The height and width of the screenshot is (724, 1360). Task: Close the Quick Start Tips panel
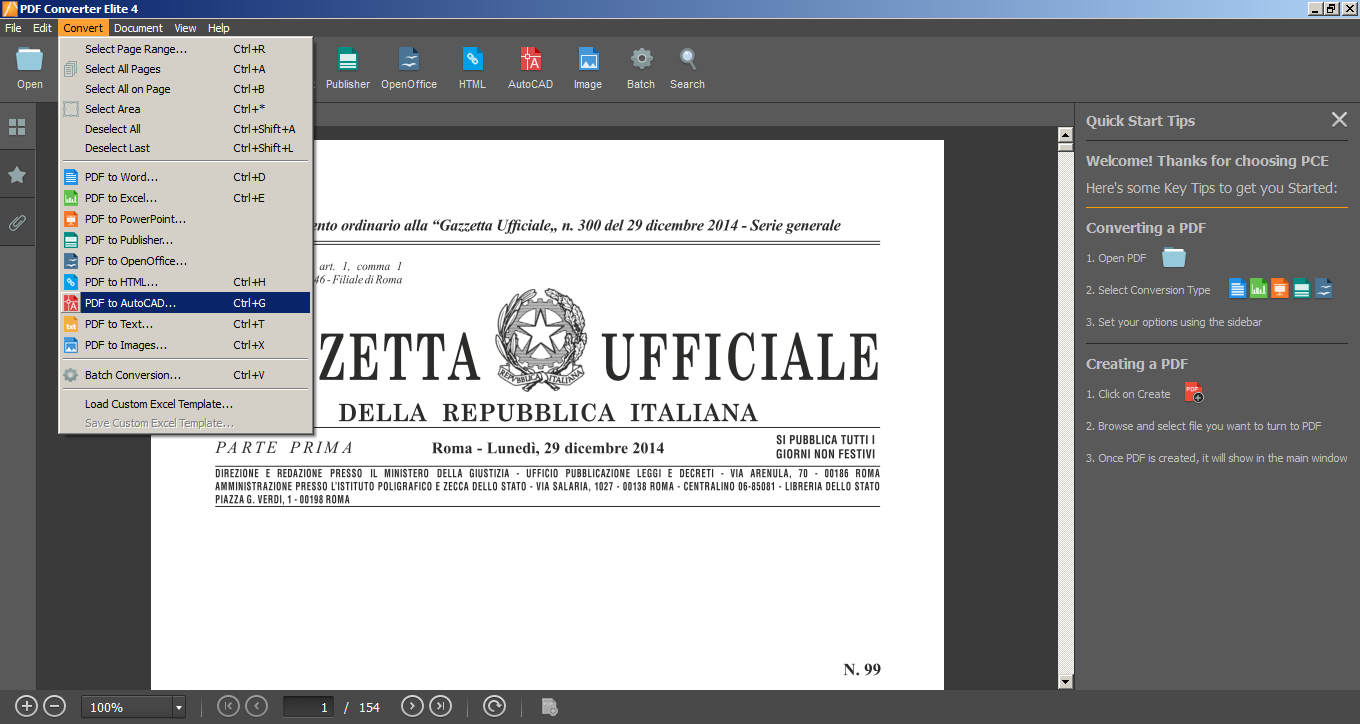1339,120
